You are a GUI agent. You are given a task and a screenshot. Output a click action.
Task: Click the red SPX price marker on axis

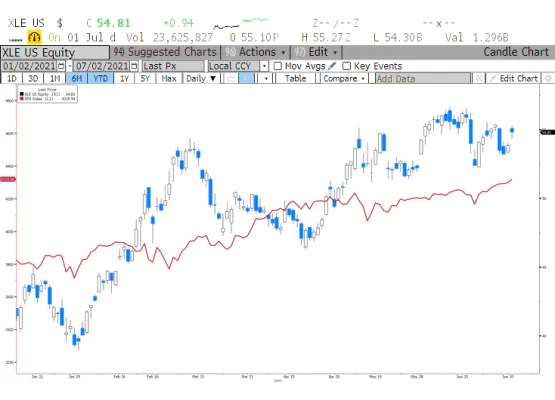(x=8, y=179)
